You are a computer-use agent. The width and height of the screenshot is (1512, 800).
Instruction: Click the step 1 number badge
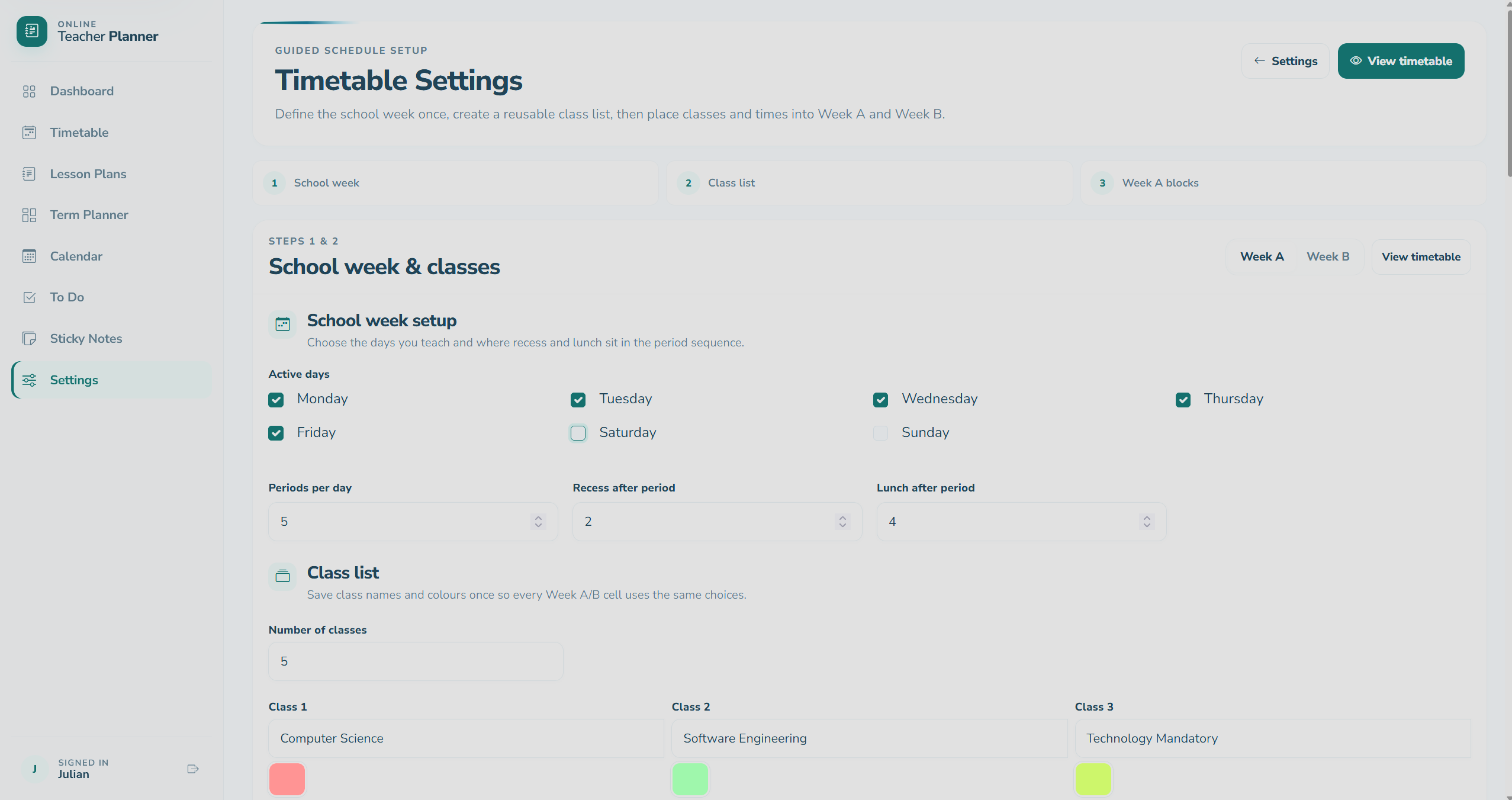274,183
